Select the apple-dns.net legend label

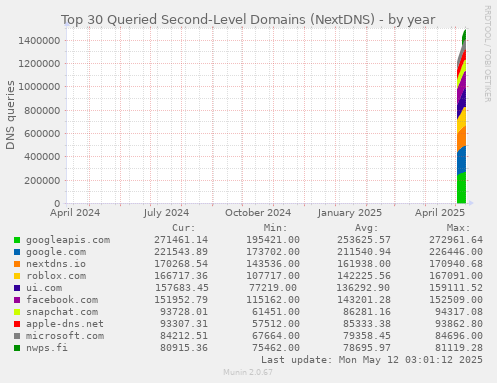tap(65, 324)
